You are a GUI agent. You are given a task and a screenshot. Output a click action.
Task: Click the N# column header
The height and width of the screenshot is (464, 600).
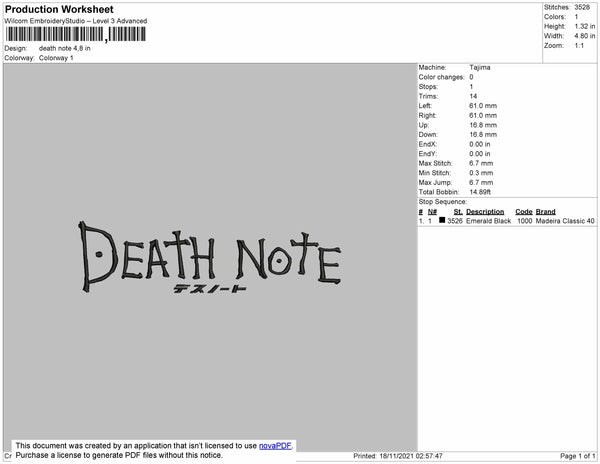coord(432,212)
